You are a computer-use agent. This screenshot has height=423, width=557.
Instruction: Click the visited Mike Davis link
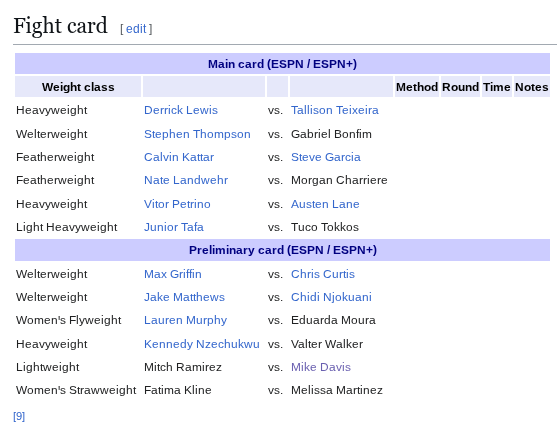(x=321, y=367)
